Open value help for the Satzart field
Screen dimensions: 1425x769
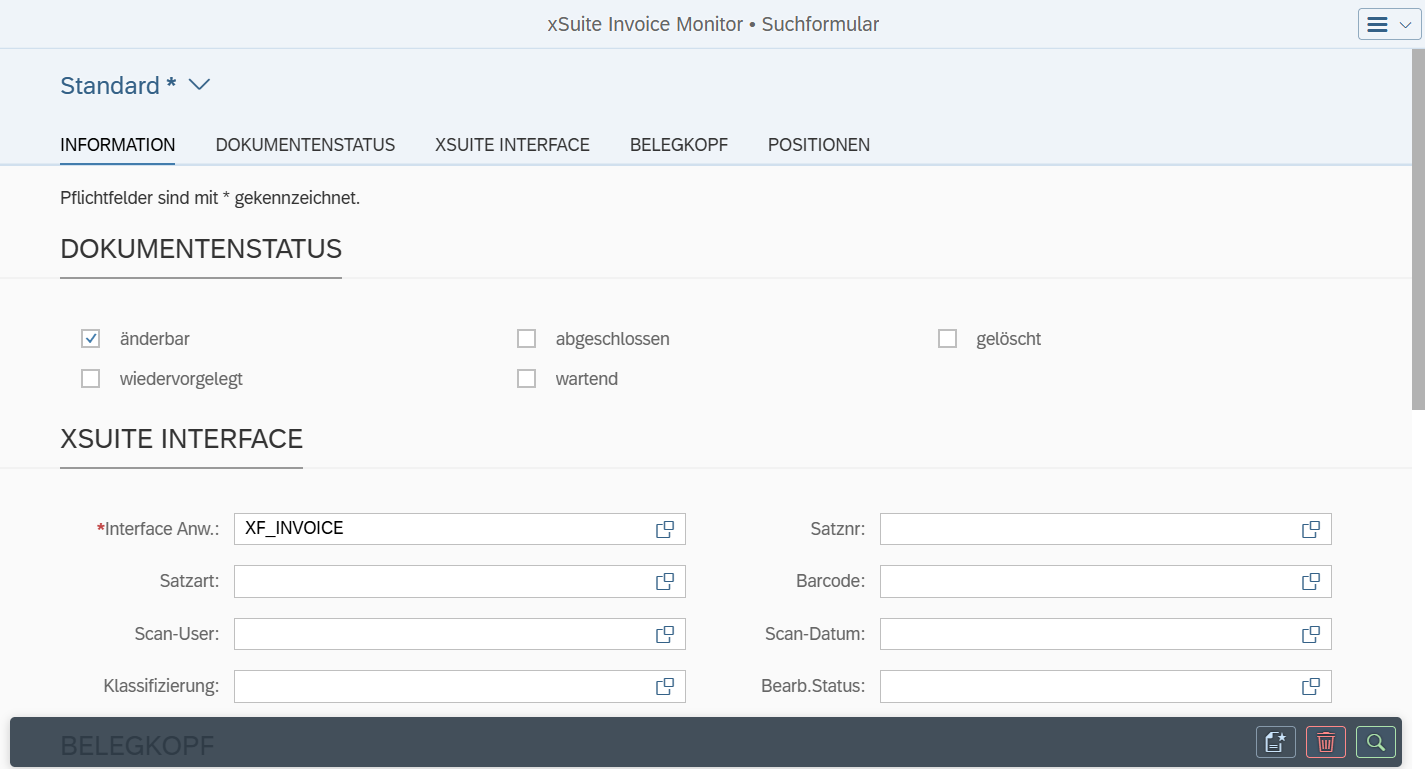click(664, 581)
